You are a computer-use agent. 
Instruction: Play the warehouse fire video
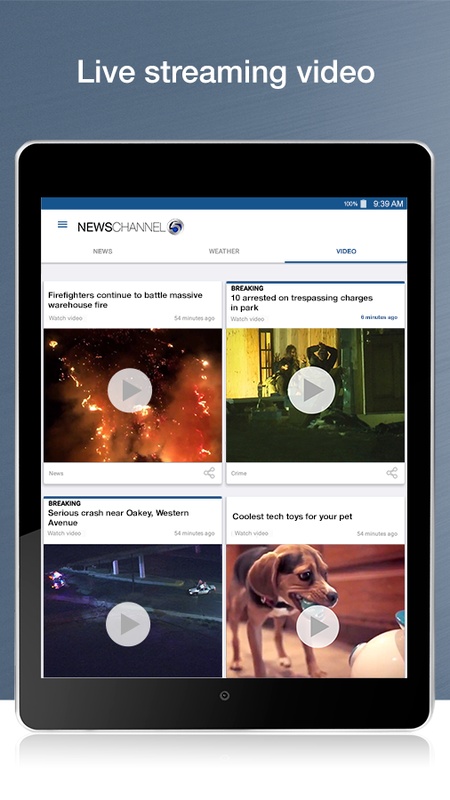click(130, 390)
